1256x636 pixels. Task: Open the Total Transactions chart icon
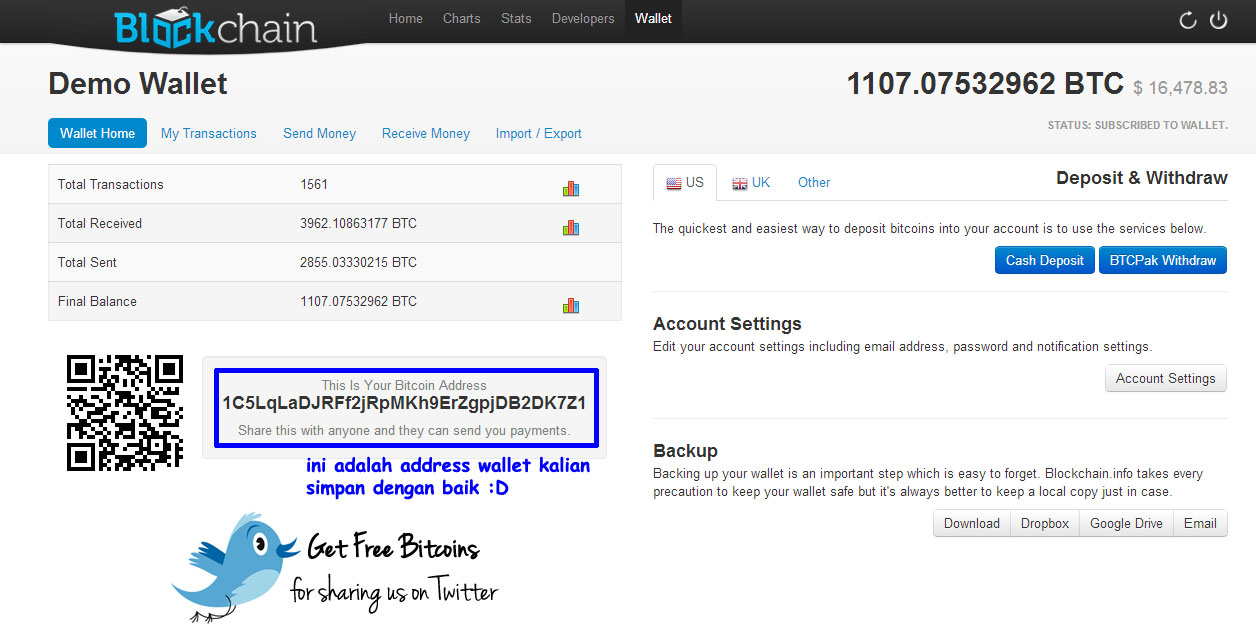(571, 188)
